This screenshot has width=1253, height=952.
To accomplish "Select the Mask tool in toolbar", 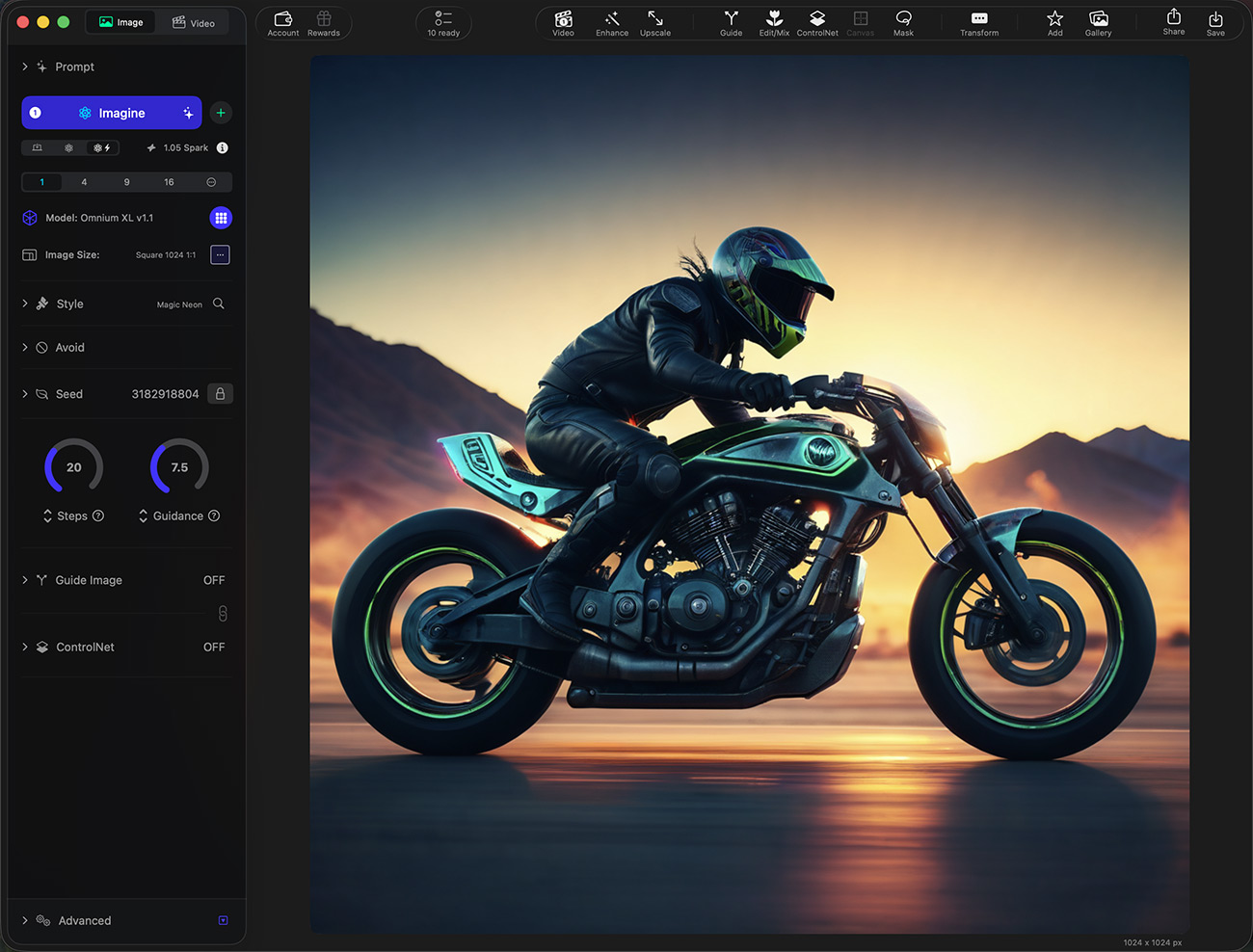I will (x=903, y=23).
